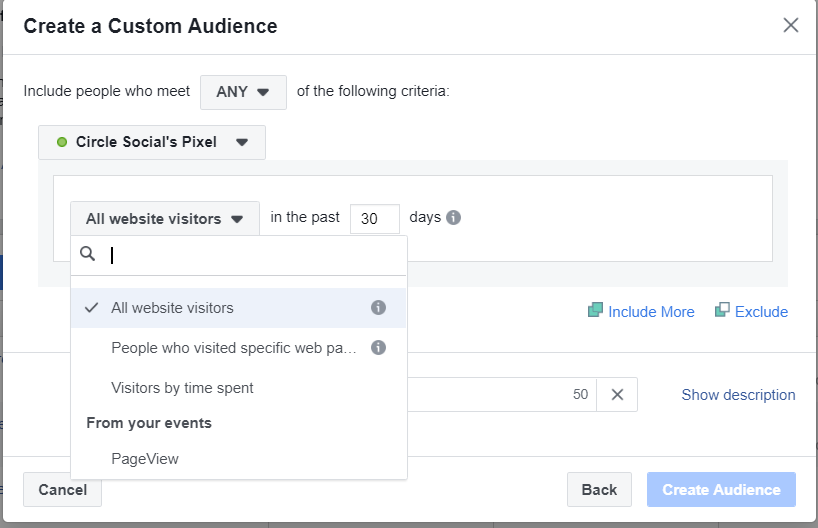Select Visitors by time spent option
The image size is (818, 528).
click(x=182, y=387)
